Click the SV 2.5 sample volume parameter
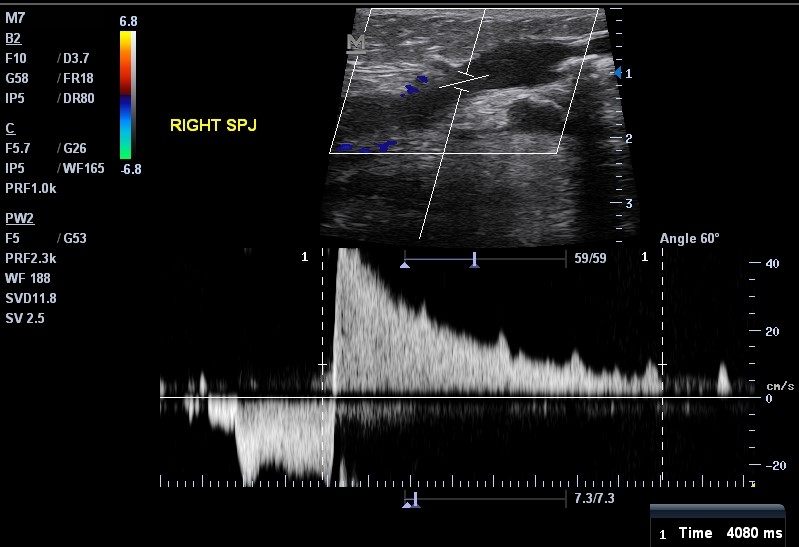 25,319
